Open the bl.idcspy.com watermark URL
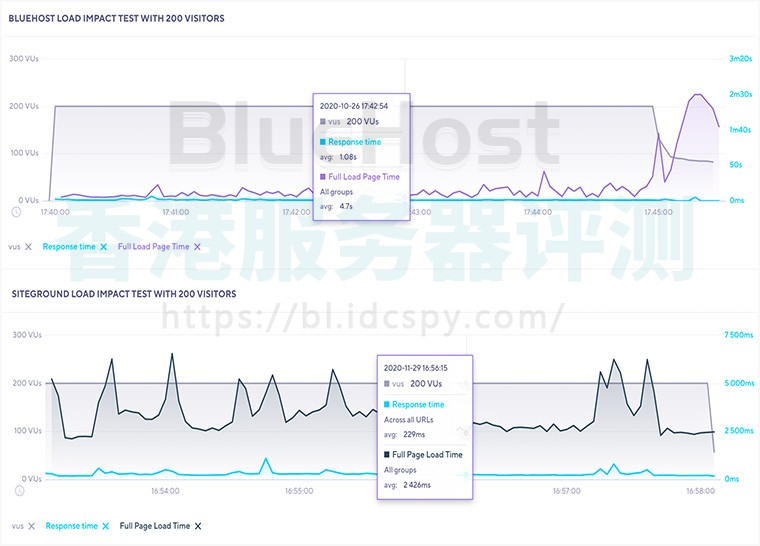Viewport: 760px width, 546px height. click(x=362, y=318)
